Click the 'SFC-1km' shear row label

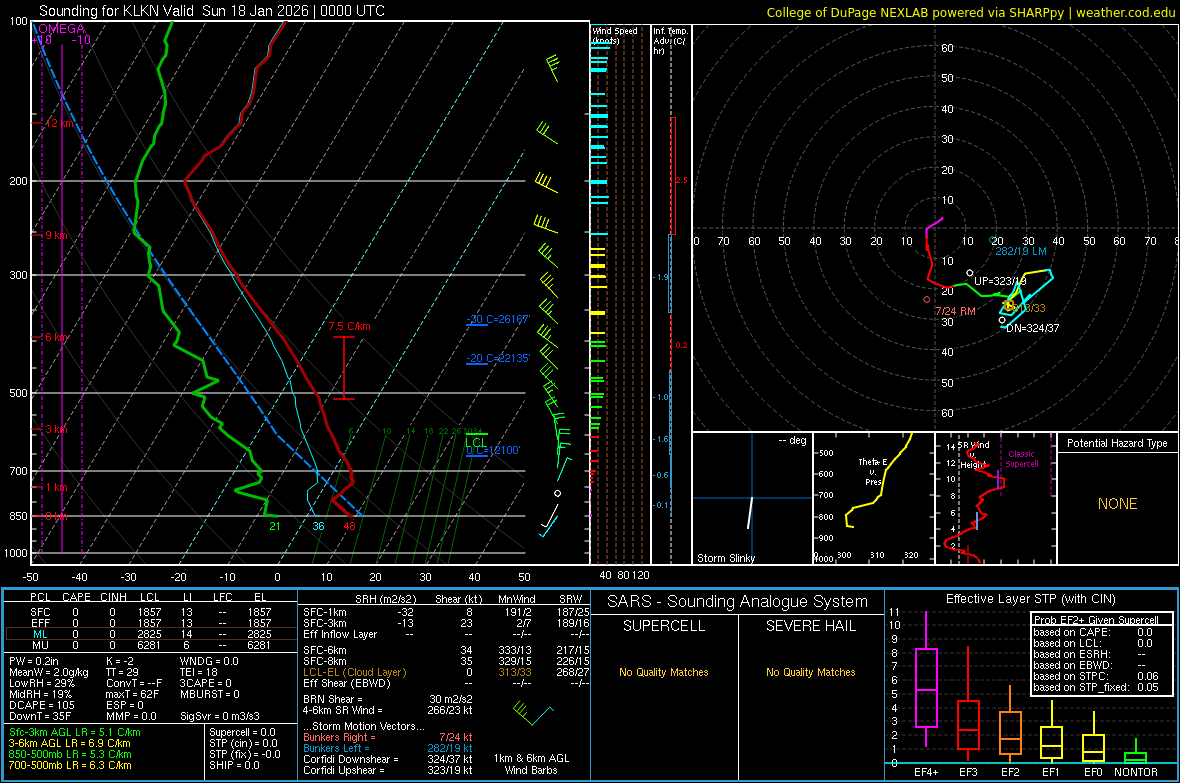pyautogui.click(x=324, y=612)
